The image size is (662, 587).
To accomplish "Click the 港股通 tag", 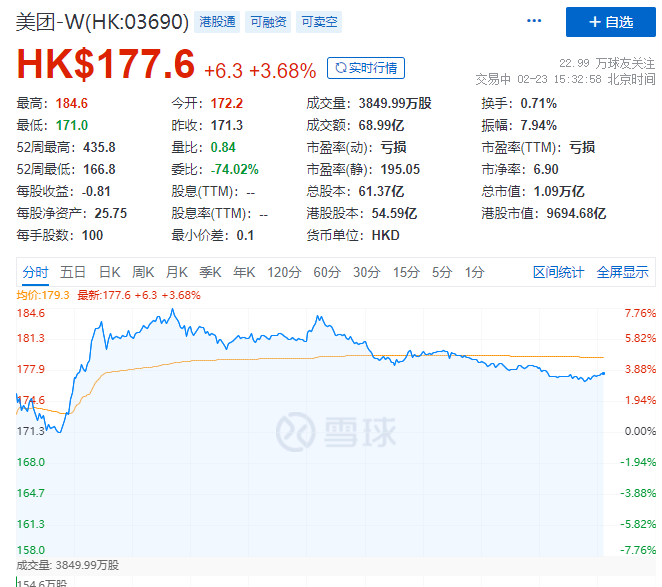I will coord(217,22).
